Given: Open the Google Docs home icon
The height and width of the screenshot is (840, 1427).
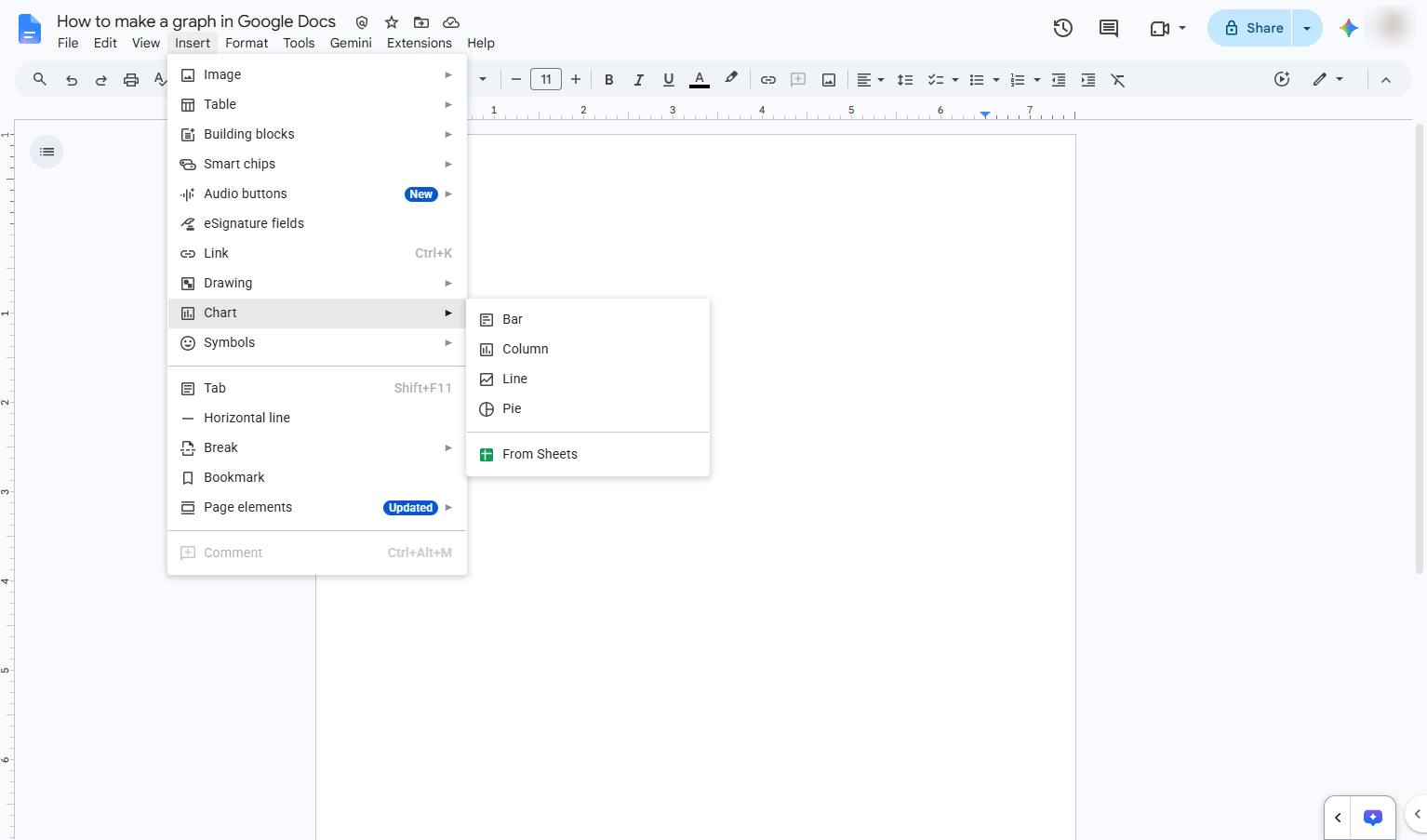Looking at the screenshot, I should click(x=30, y=29).
